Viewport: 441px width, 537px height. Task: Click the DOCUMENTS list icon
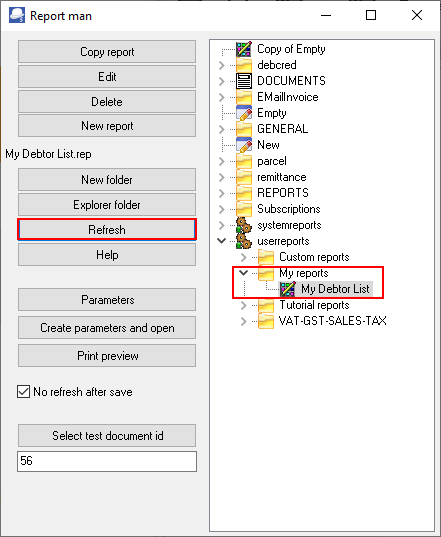point(244,81)
